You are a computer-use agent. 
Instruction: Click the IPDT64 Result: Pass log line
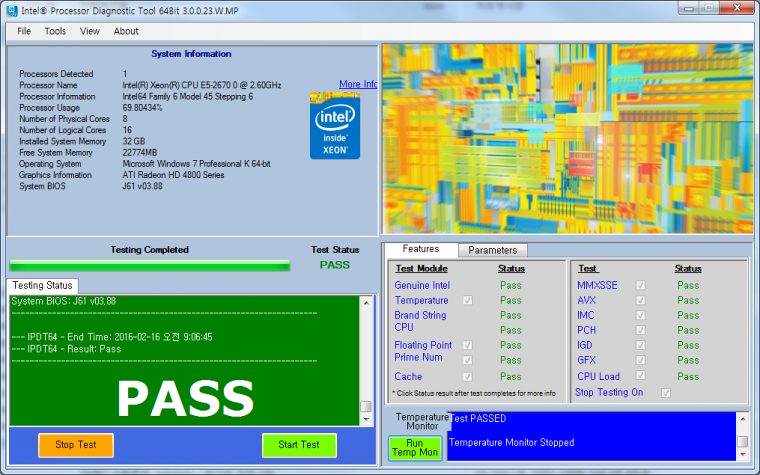point(66,349)
